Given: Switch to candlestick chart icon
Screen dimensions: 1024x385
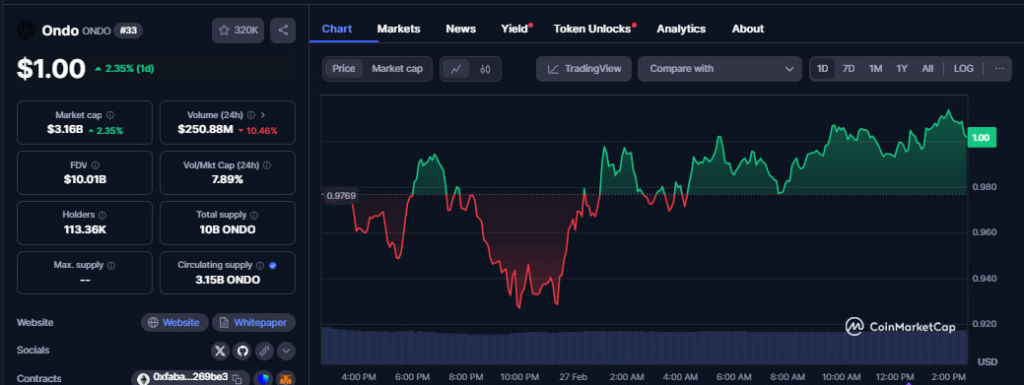Looking at the screenshot, I should (485, 69).
